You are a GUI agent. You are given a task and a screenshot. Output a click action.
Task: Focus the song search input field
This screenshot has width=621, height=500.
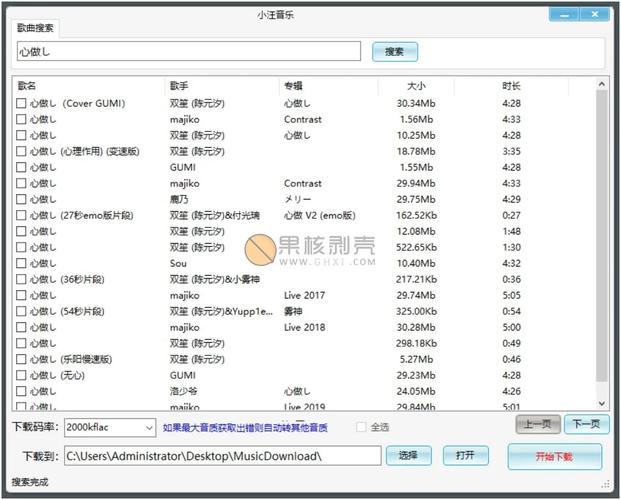click(x=189, y=52)
